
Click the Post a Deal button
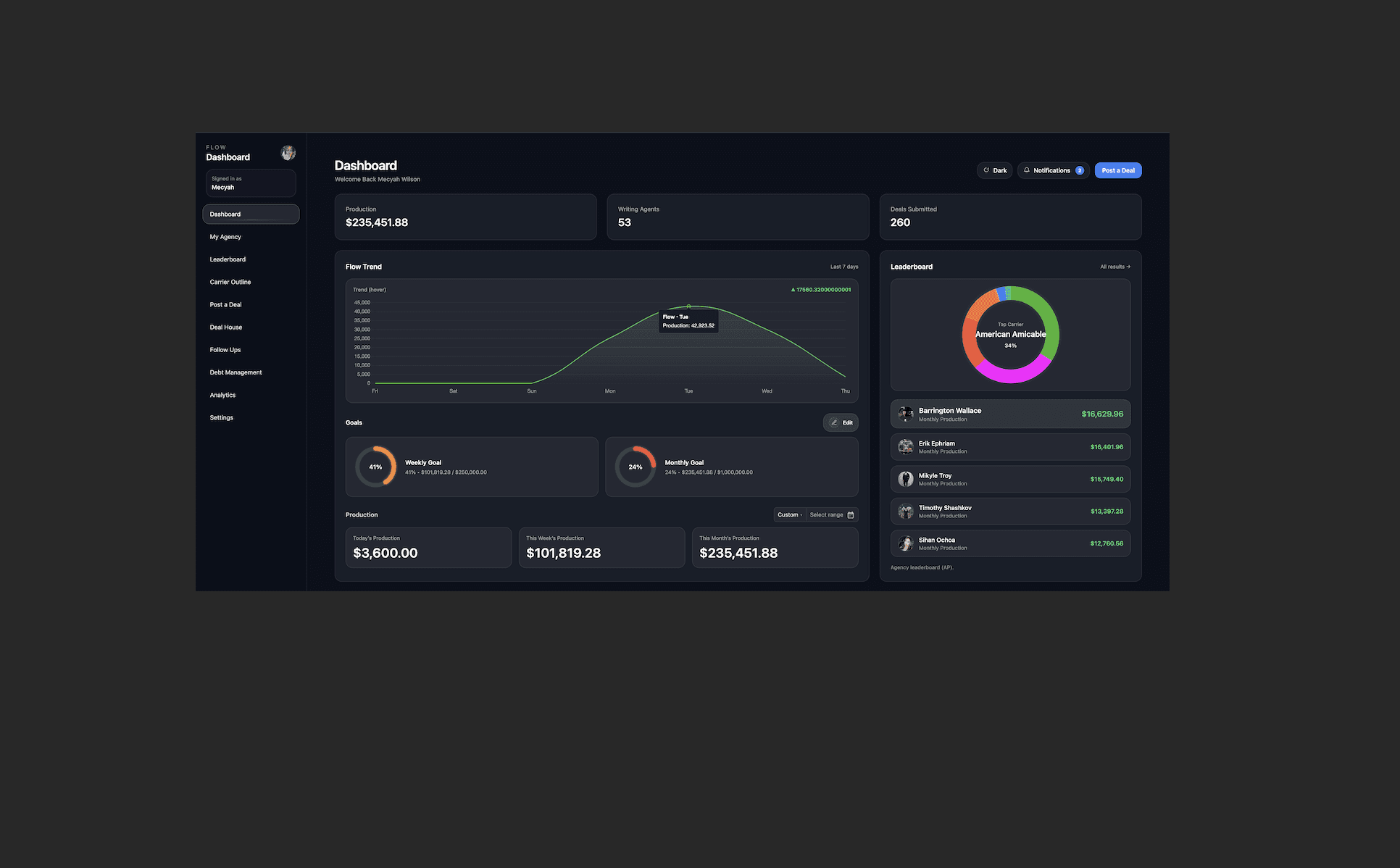pos(1117,170)
